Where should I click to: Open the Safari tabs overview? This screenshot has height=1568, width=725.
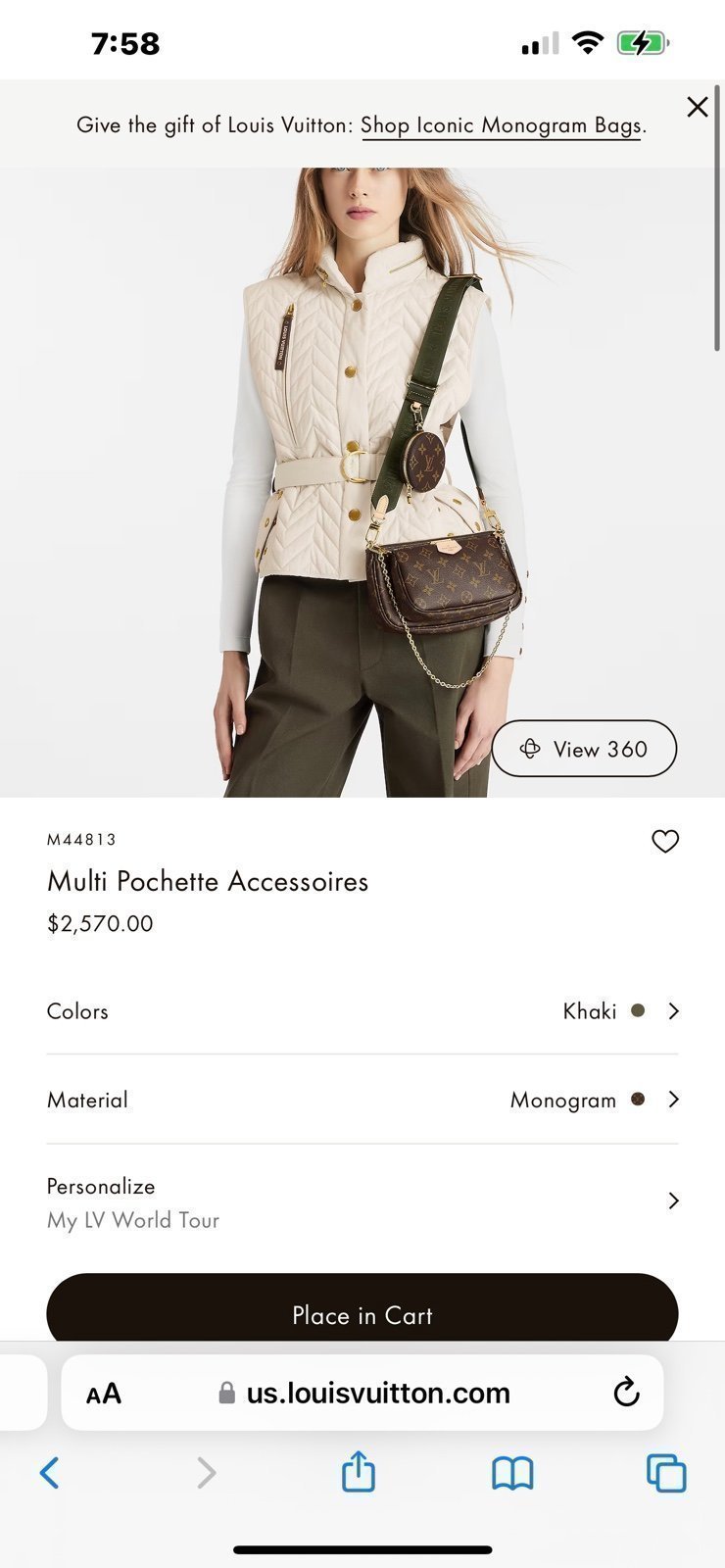(666, 1473)
